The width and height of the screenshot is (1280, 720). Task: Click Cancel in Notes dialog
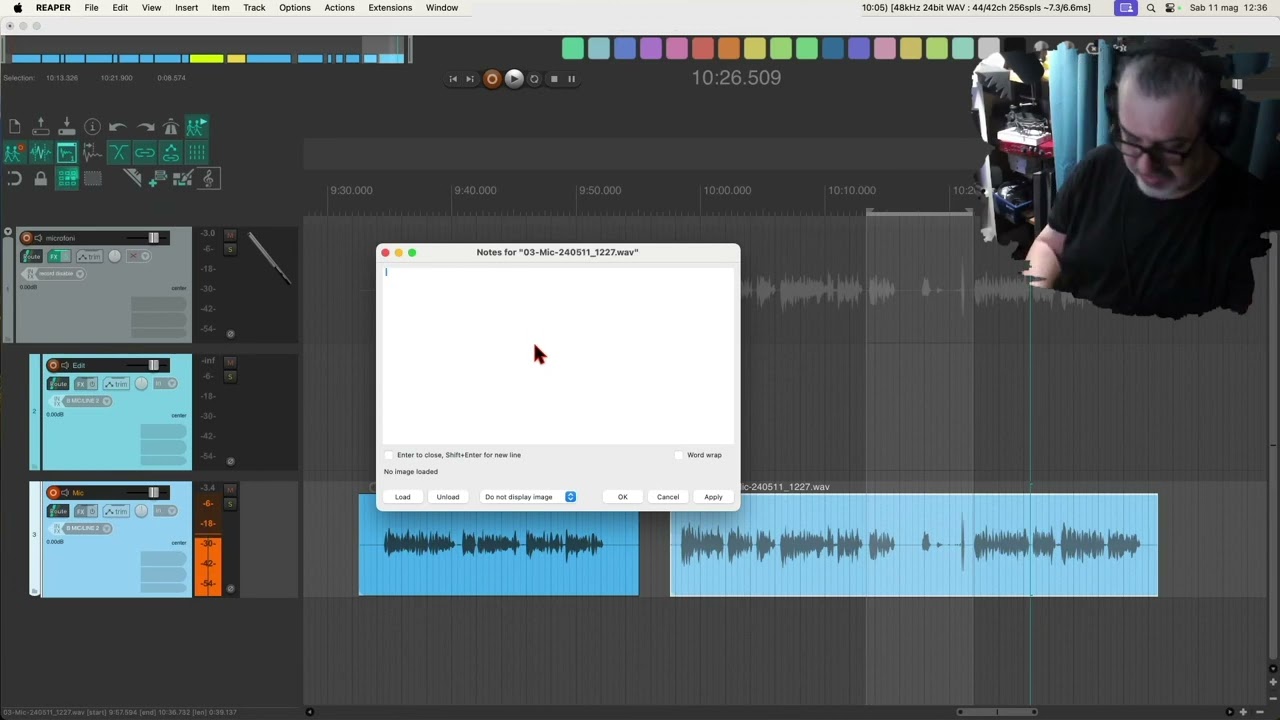pyautogui.click(x=668, y=497)
